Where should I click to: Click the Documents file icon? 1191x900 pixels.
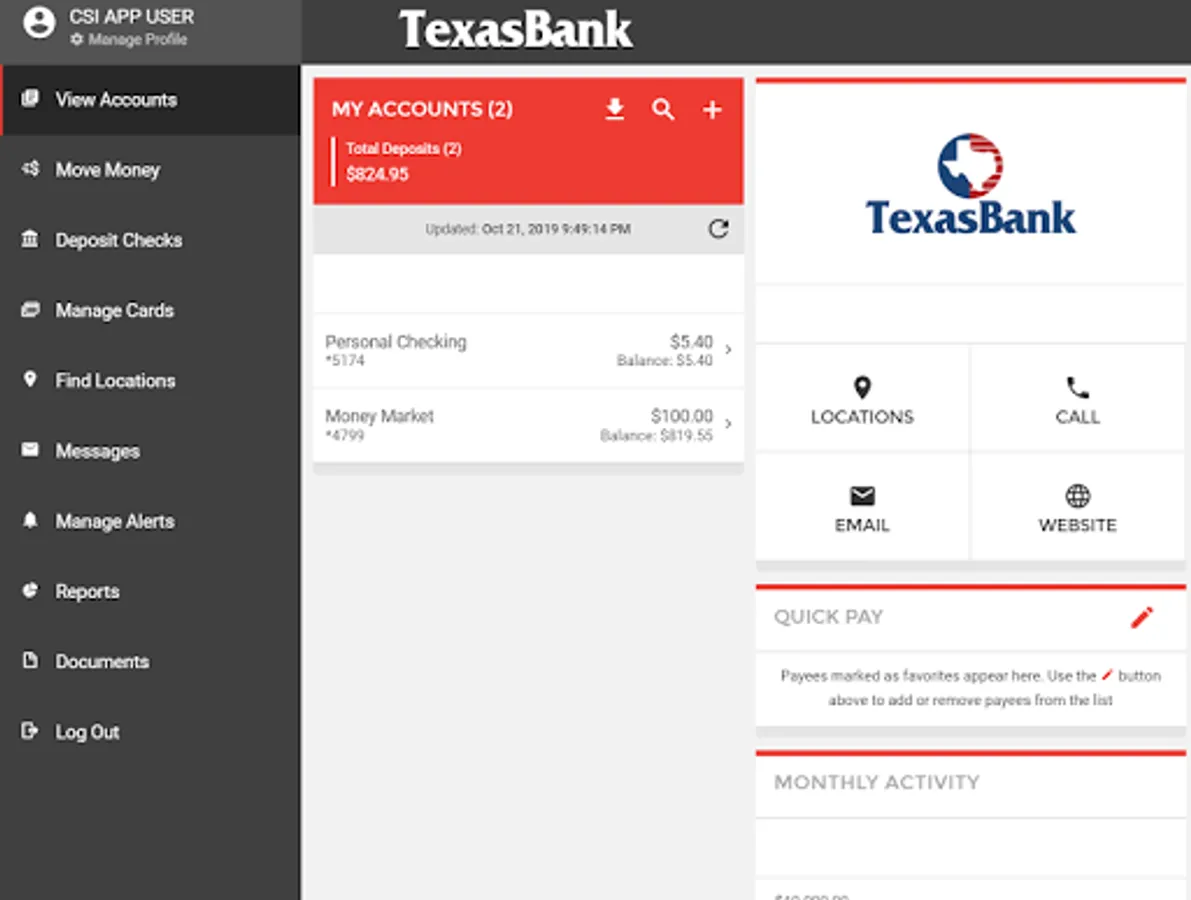coord(30,660)
